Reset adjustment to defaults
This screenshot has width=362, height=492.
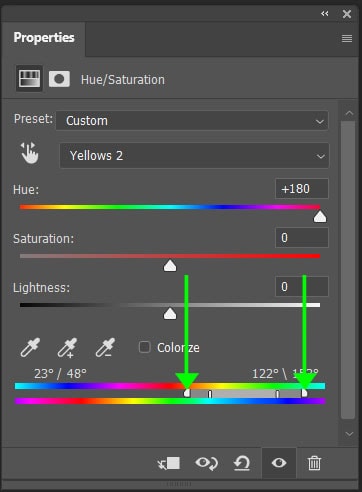[x=242, y=463]
